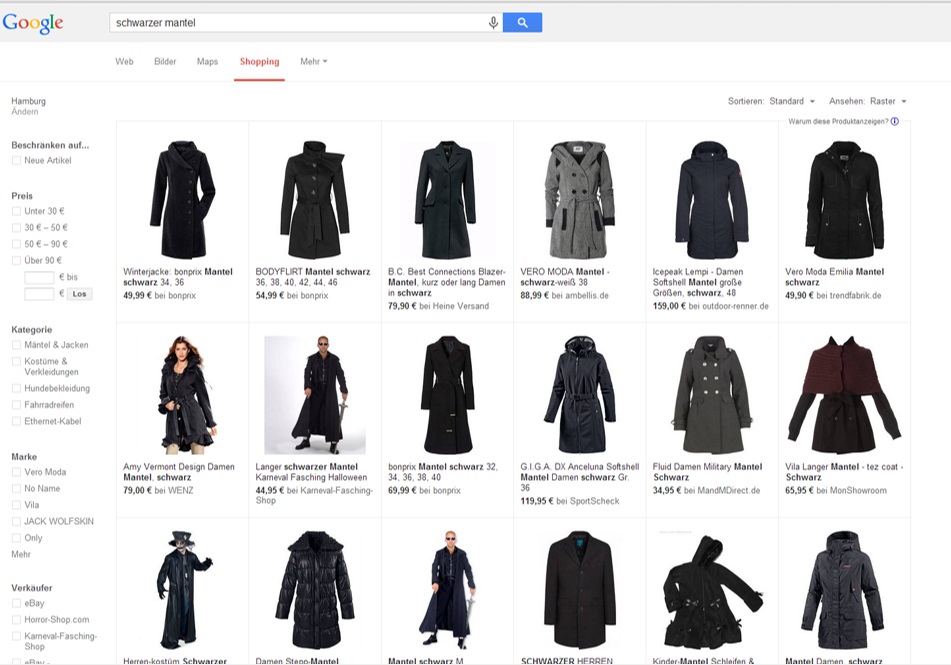Open the bonprix Winterjacke coat image
The height and width of the screenshot is (665, 951).
(x=182, y=200)
